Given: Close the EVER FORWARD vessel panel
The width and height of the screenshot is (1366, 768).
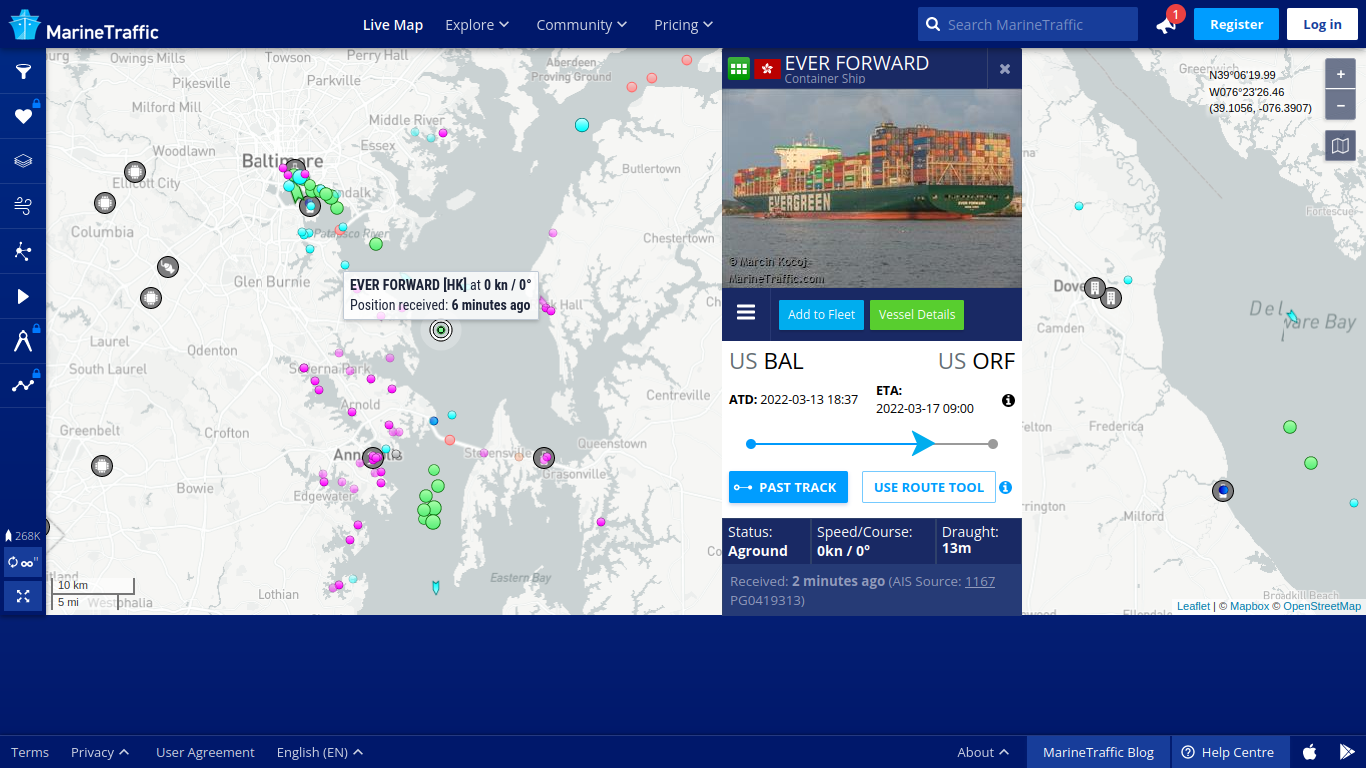Looking at the screenshot, I should (1005, 69).
